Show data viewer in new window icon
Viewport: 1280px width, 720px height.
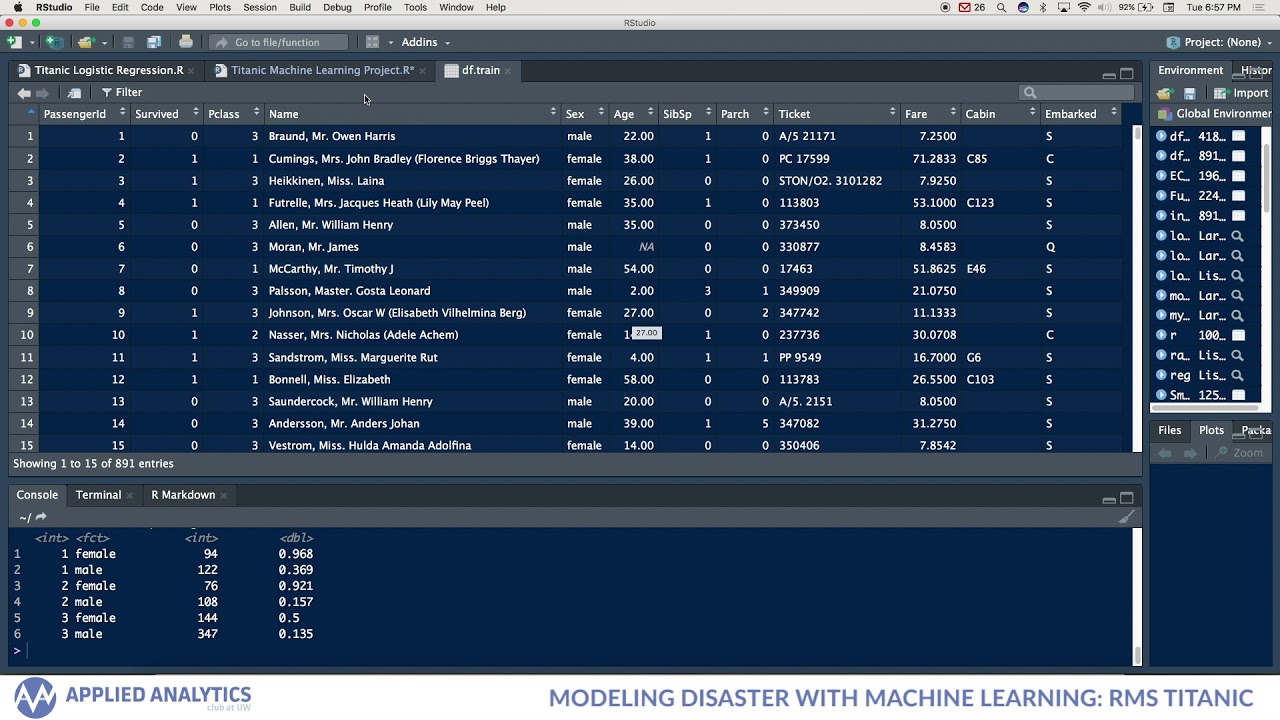pyautogui.click(x=74, y=93)
